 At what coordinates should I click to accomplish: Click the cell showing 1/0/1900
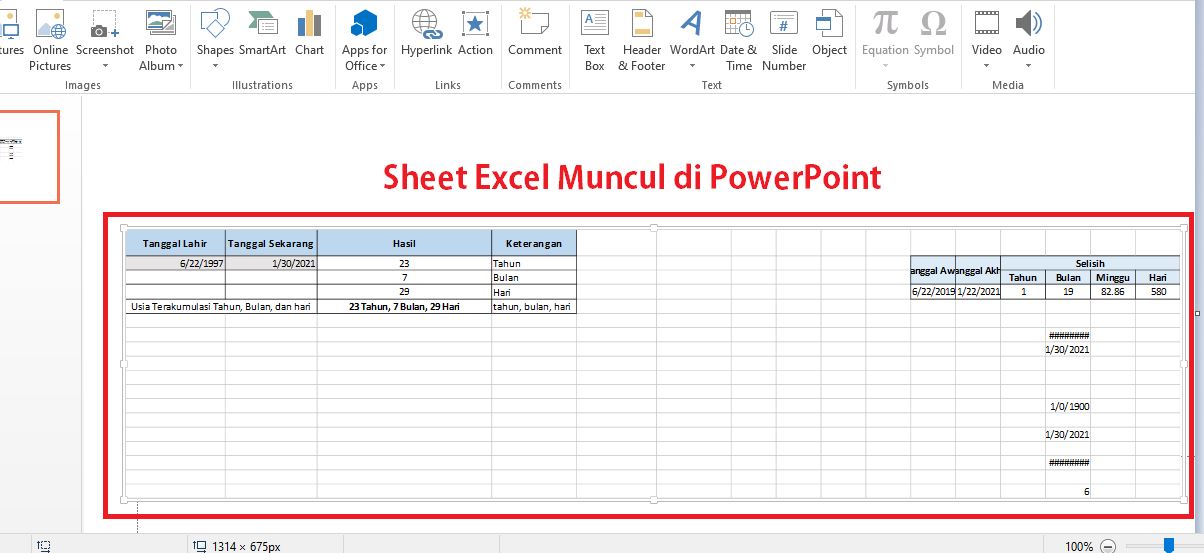[1068, 407]
